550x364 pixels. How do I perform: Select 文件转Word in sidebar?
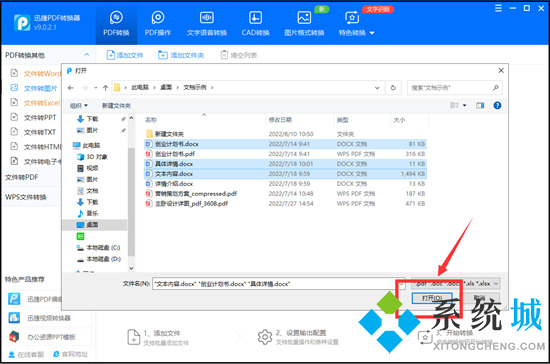pos(35,73)
